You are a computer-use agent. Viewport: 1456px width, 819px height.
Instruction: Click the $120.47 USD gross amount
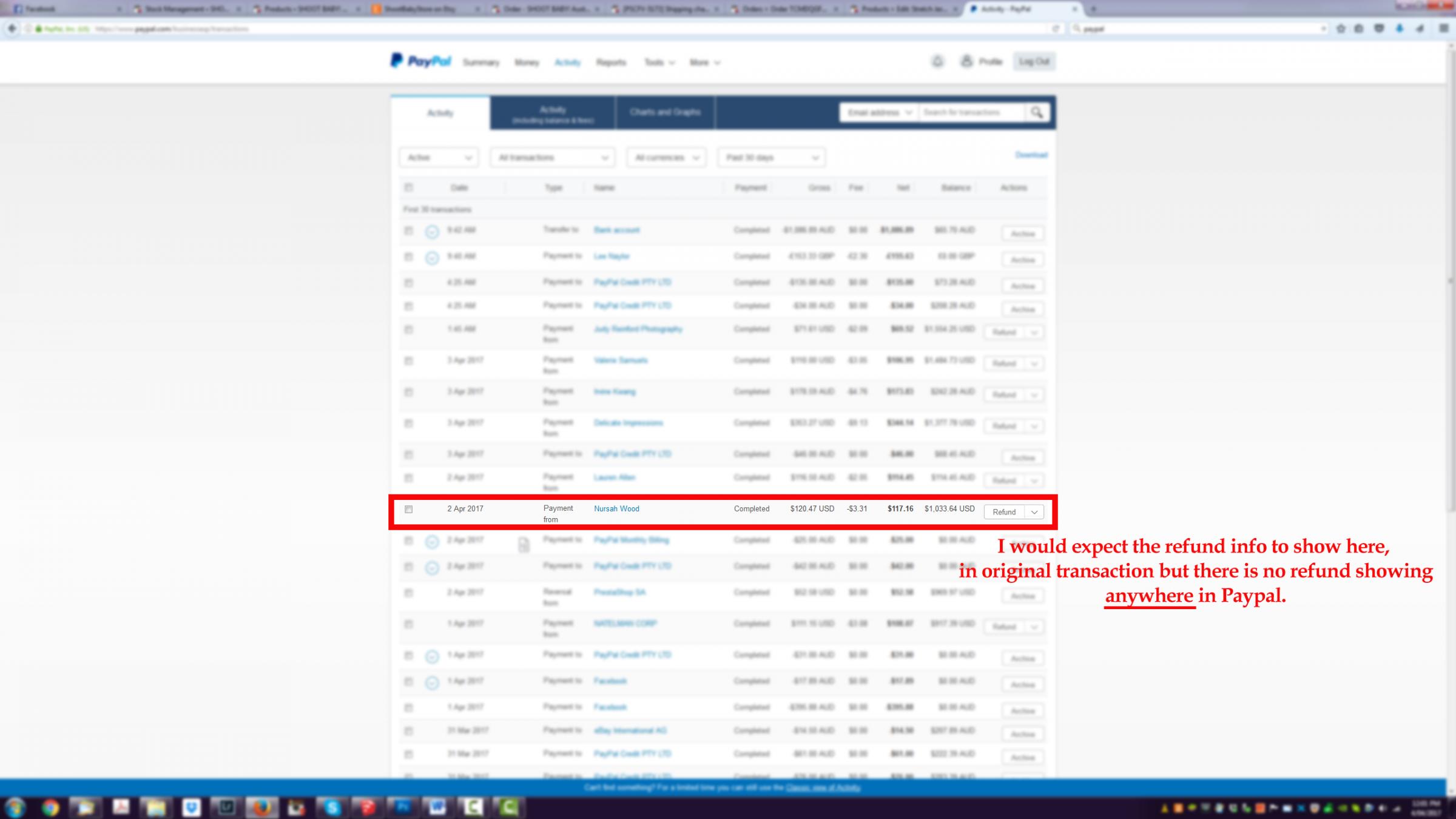point(812,509)
